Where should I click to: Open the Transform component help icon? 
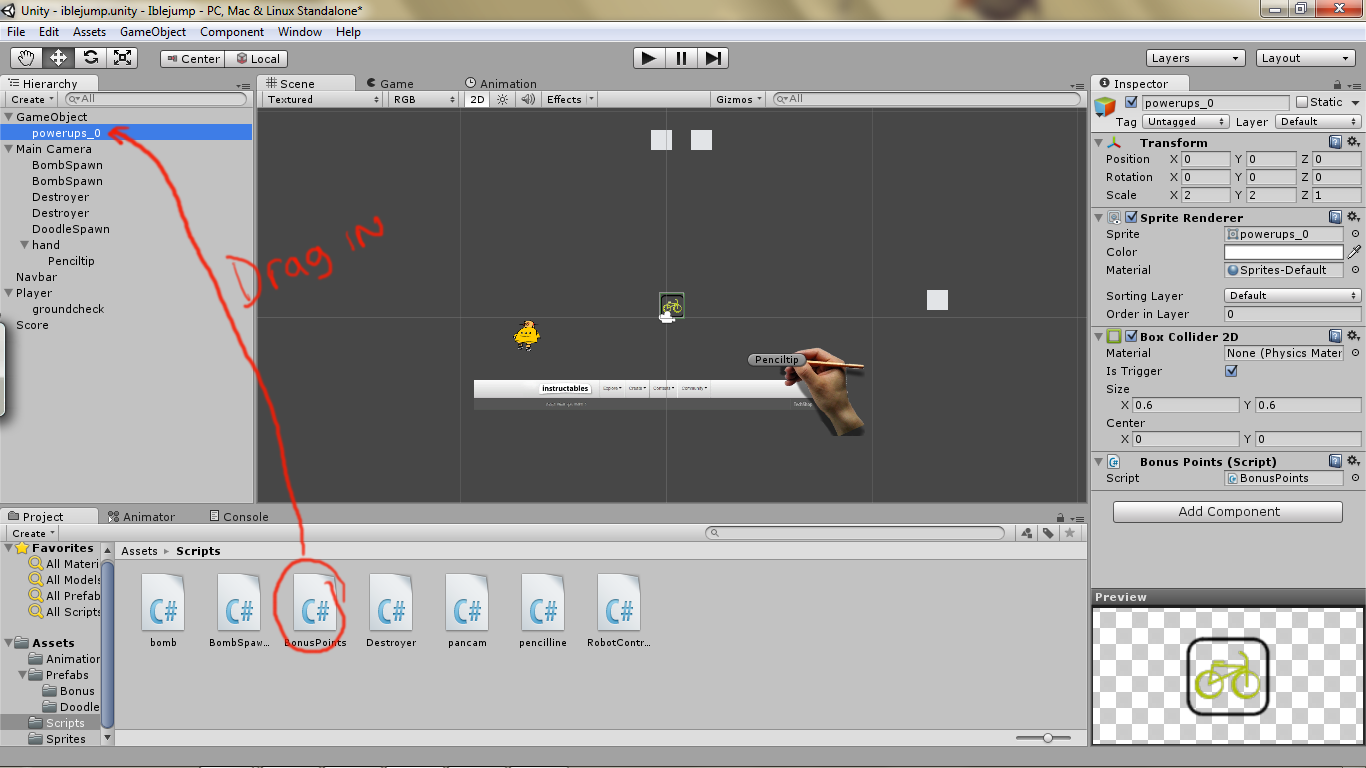[1336, 143]
